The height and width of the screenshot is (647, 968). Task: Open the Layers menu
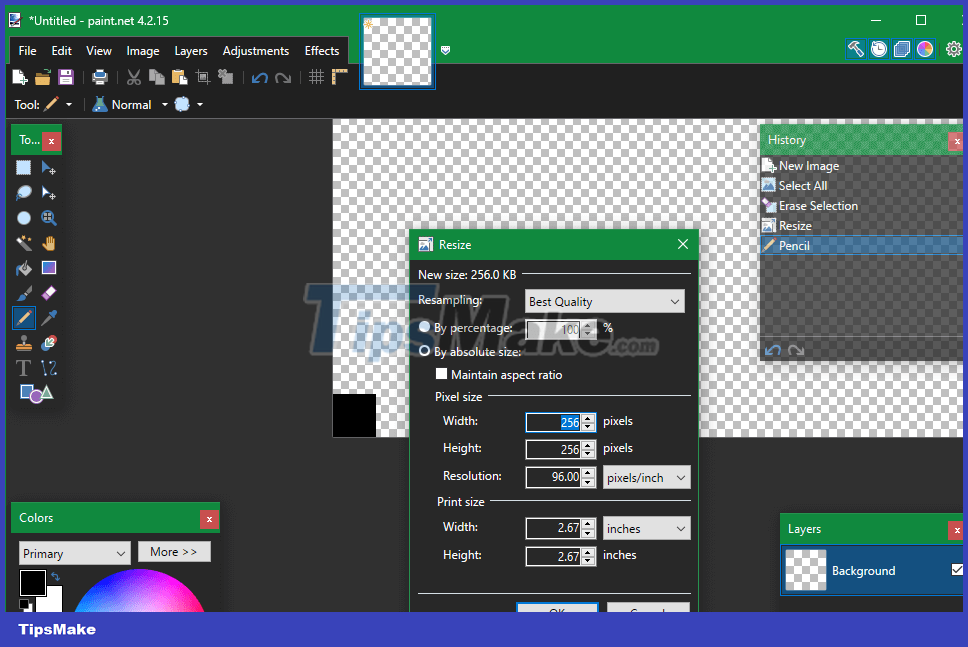tap(190, 50)
